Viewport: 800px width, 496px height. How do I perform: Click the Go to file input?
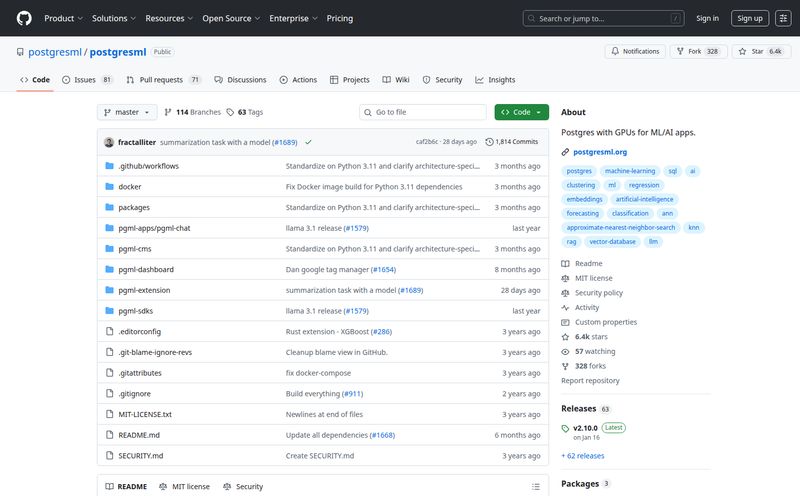(423, 112)
